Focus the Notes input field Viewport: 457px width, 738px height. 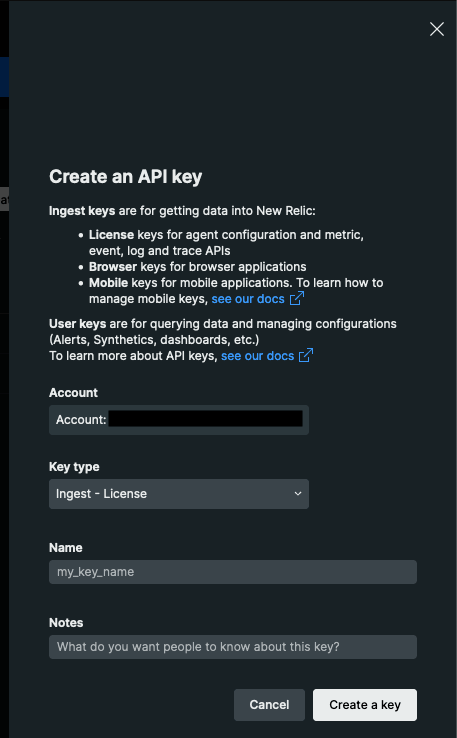(233, 647)
